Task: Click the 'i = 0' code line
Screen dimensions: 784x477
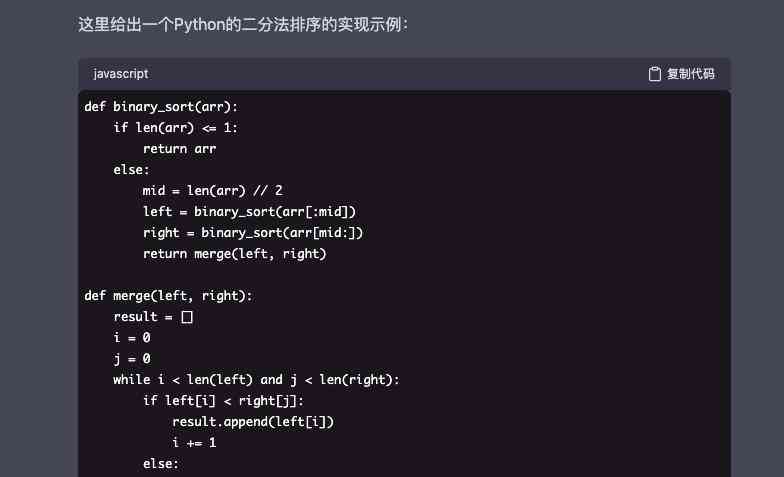Action: click(x=132, y=338)
